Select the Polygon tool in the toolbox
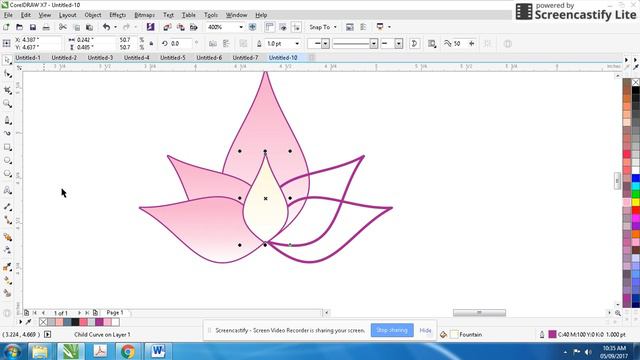Image resolution: width=640 pixels, height=360 pixels. coord(7,174)
